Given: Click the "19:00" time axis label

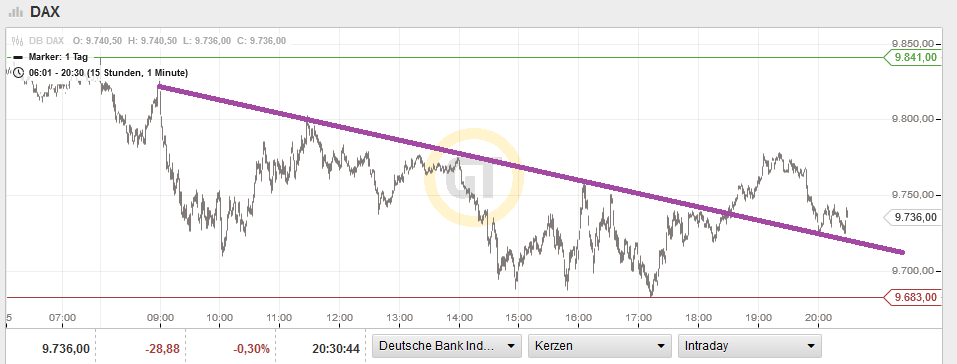Looking at the screenshot, I should coord(758,318).
